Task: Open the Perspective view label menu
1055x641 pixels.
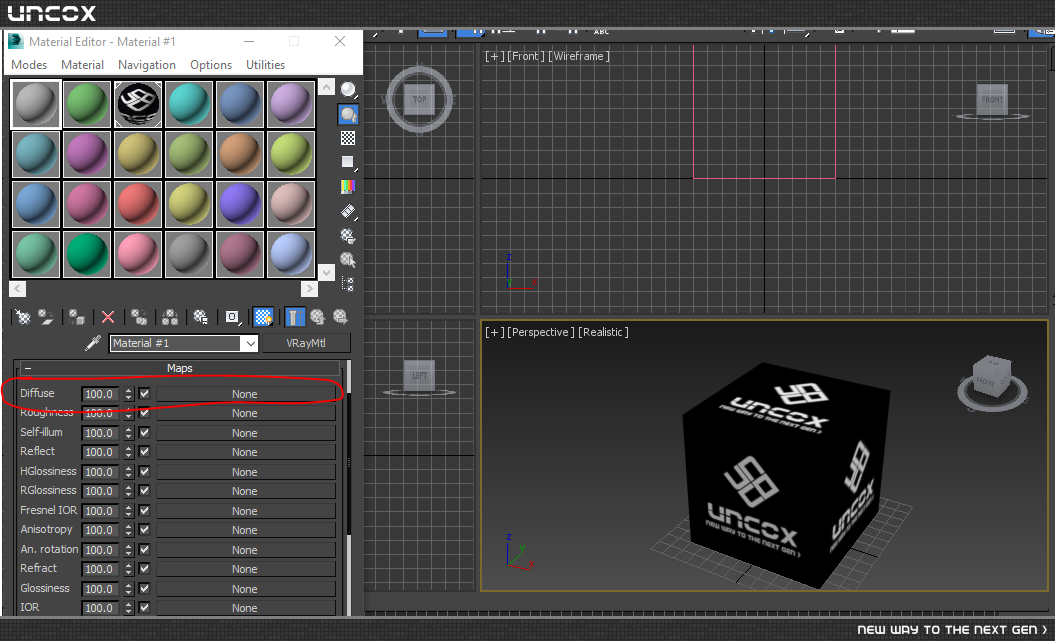Action: coord(541,332)
